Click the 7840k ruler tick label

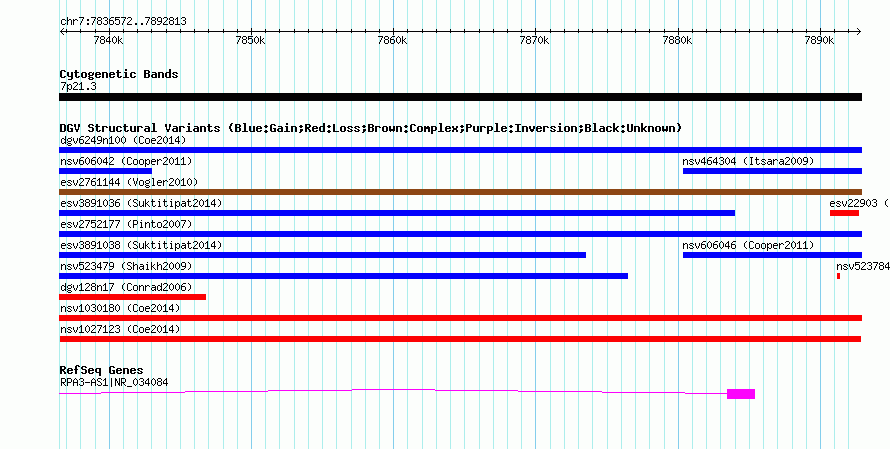[107, 41]
